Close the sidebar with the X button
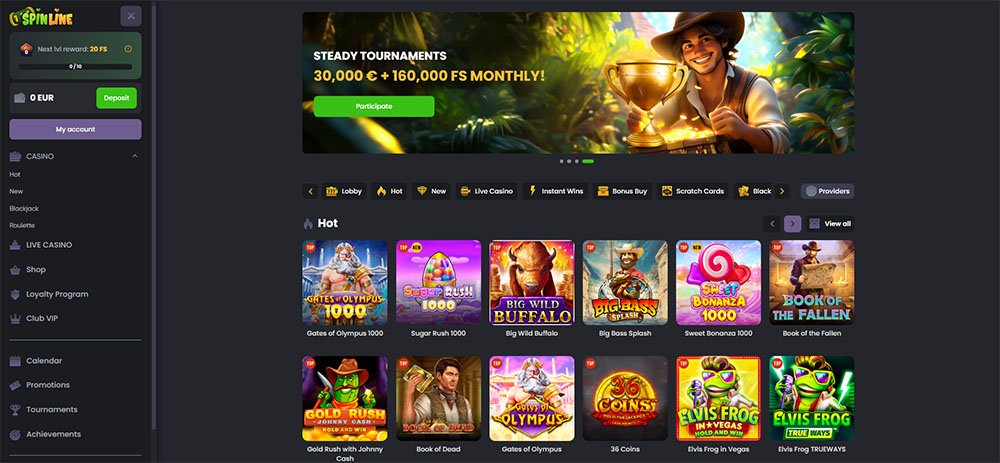 click(131, 16)
